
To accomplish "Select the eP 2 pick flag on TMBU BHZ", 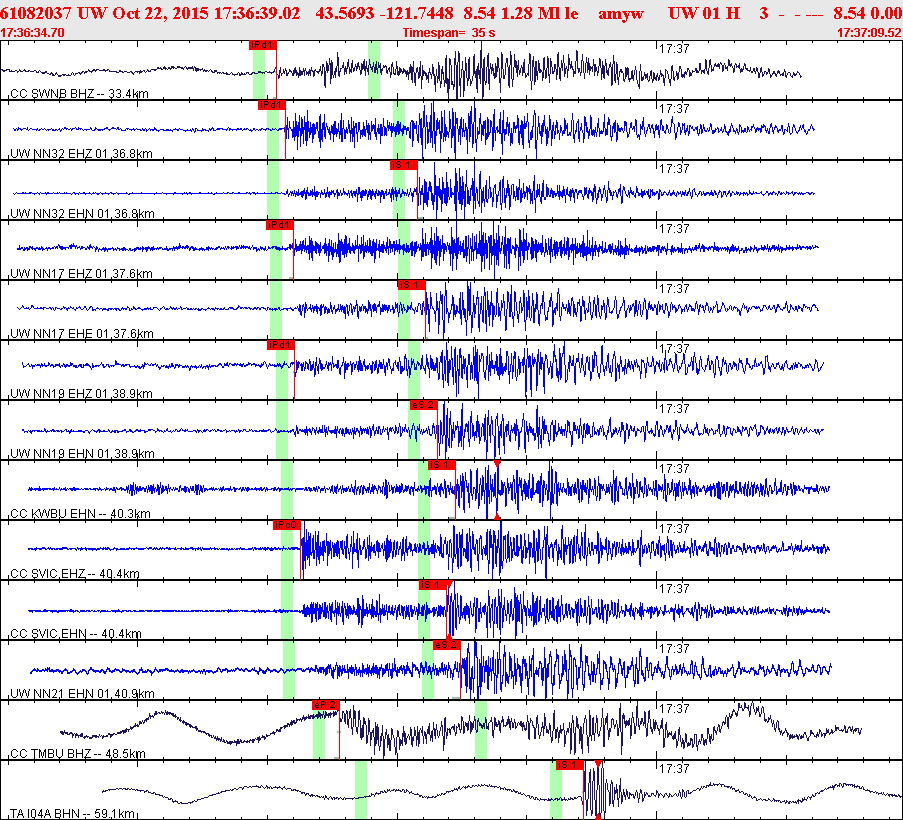I will [325, 705].
